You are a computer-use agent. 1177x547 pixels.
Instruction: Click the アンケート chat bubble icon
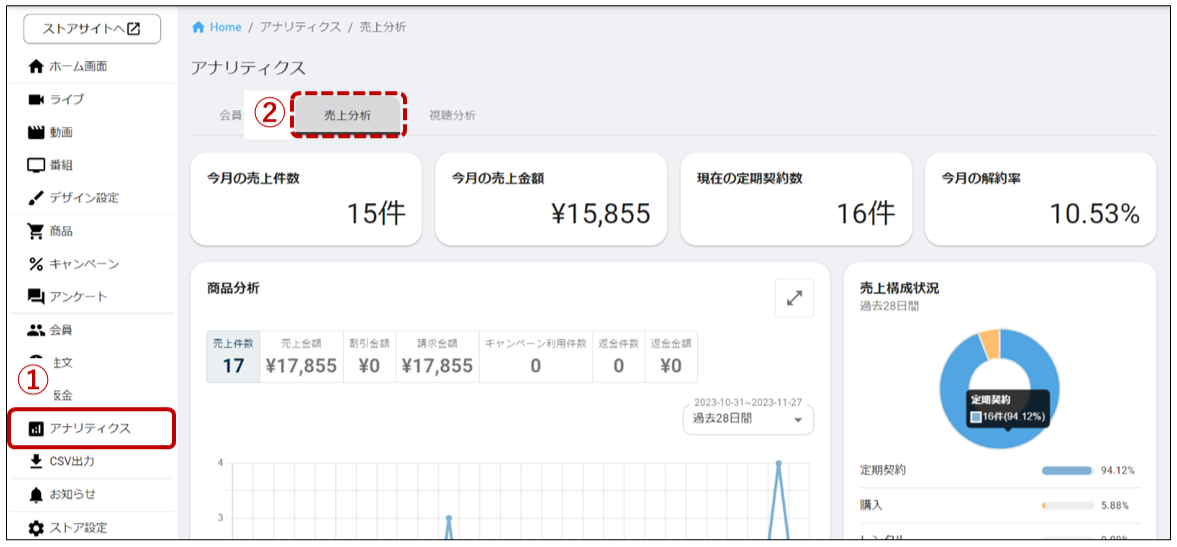point(36,297)
